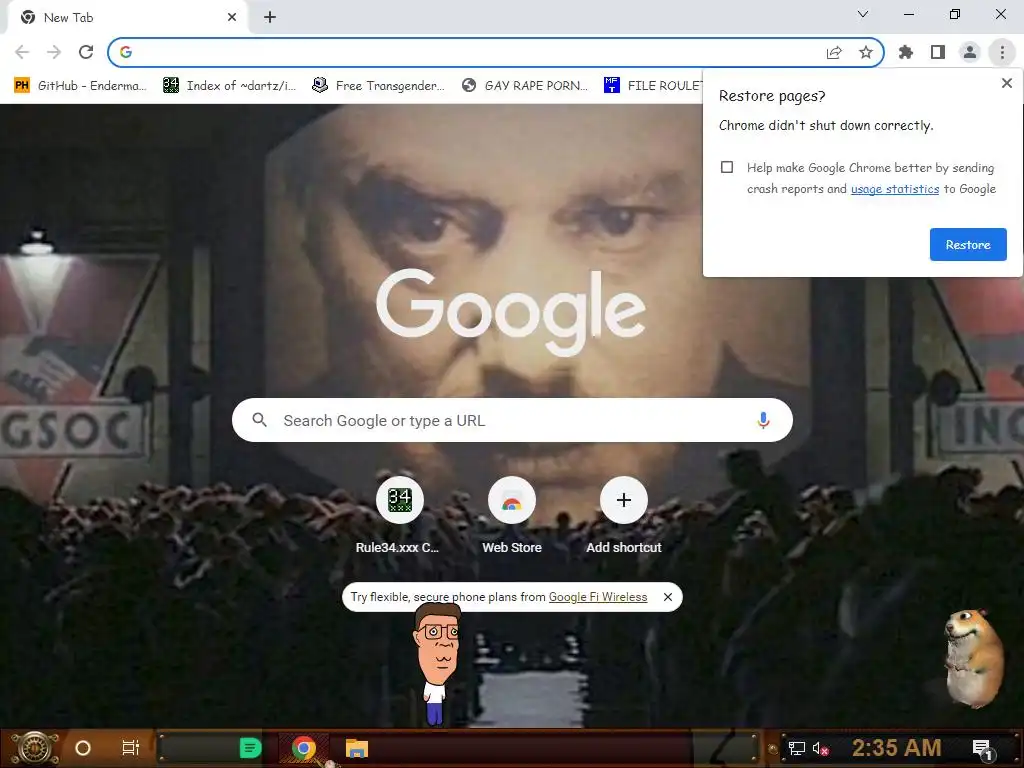Image resolution: width=1024 pixels, height=768 pixels.
Task: Expand the tab search chevron
Action: tap(863, 14)
